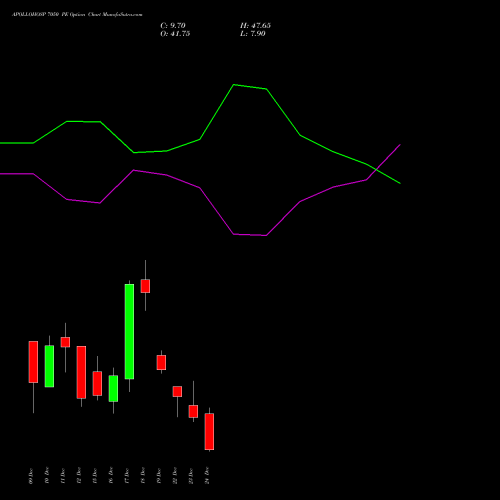
Task: Click the 17 Dec date label
Action: click(x=127, y=476)
